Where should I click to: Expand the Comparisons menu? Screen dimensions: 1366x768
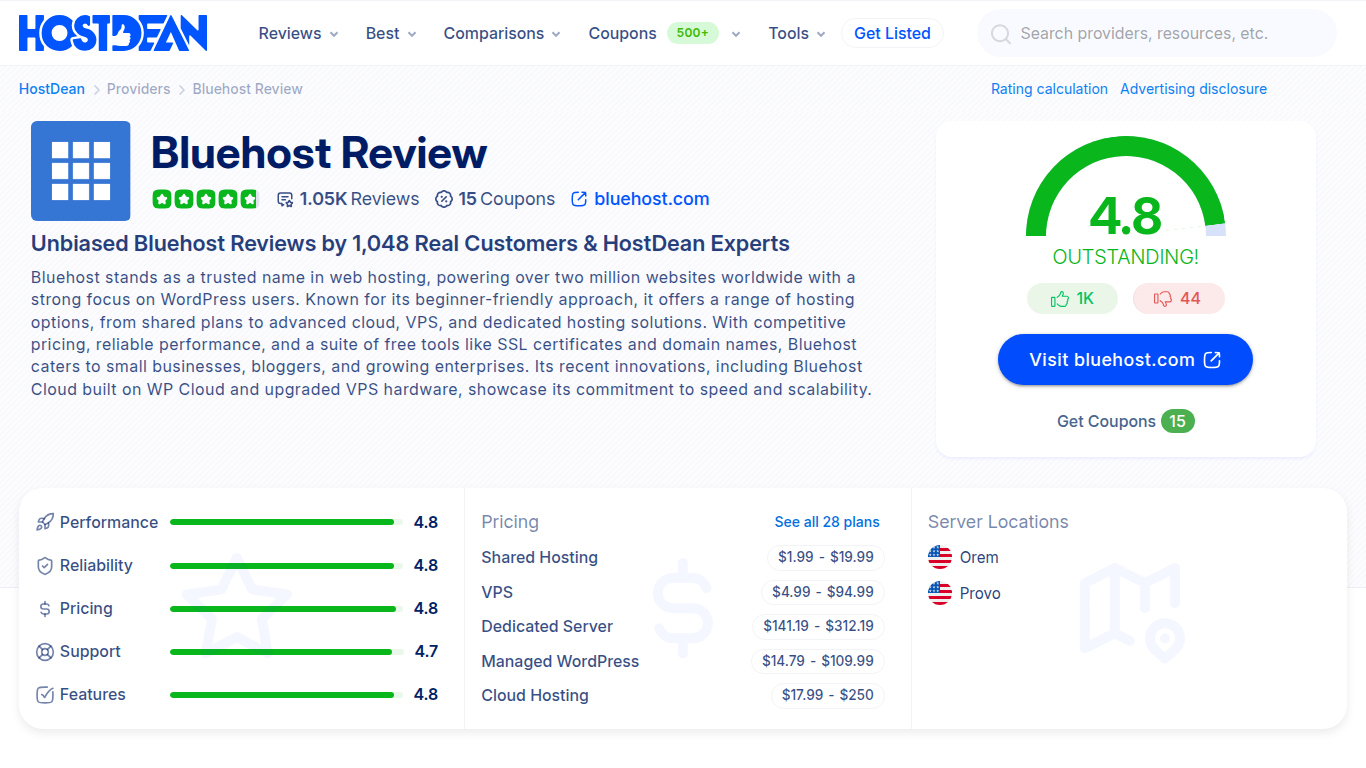[502, 33]
